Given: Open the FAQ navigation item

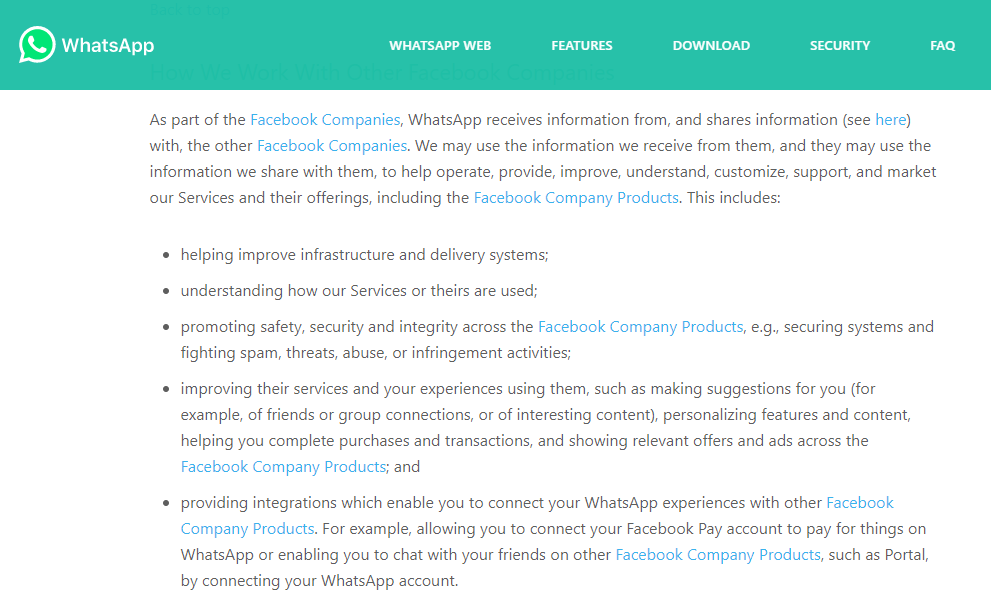Looking at the screenshot, I should (x=942, y=45).
